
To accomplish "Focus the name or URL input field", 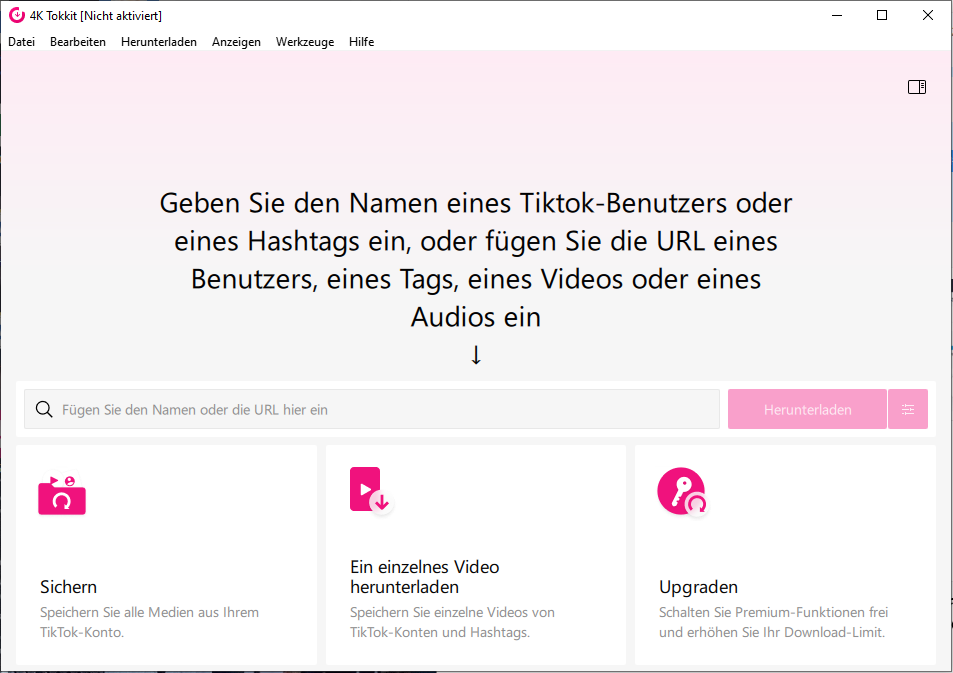I will pos(372,409).
